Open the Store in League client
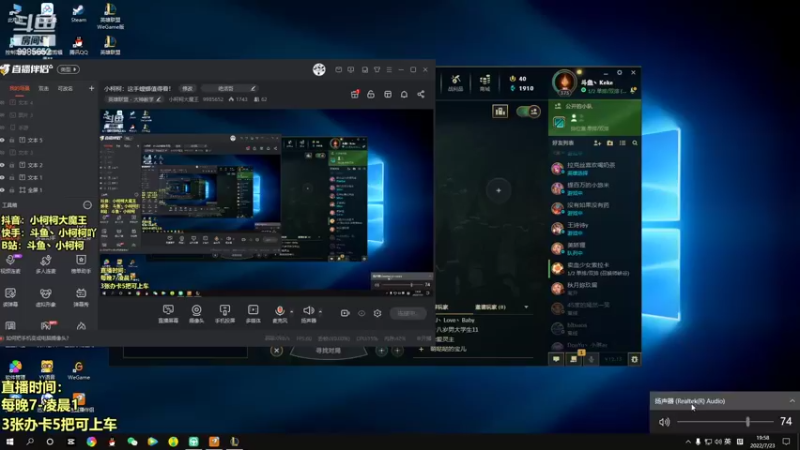Image resolution: width=800 pixels, height=450 pixels. (x=485, y=82)
